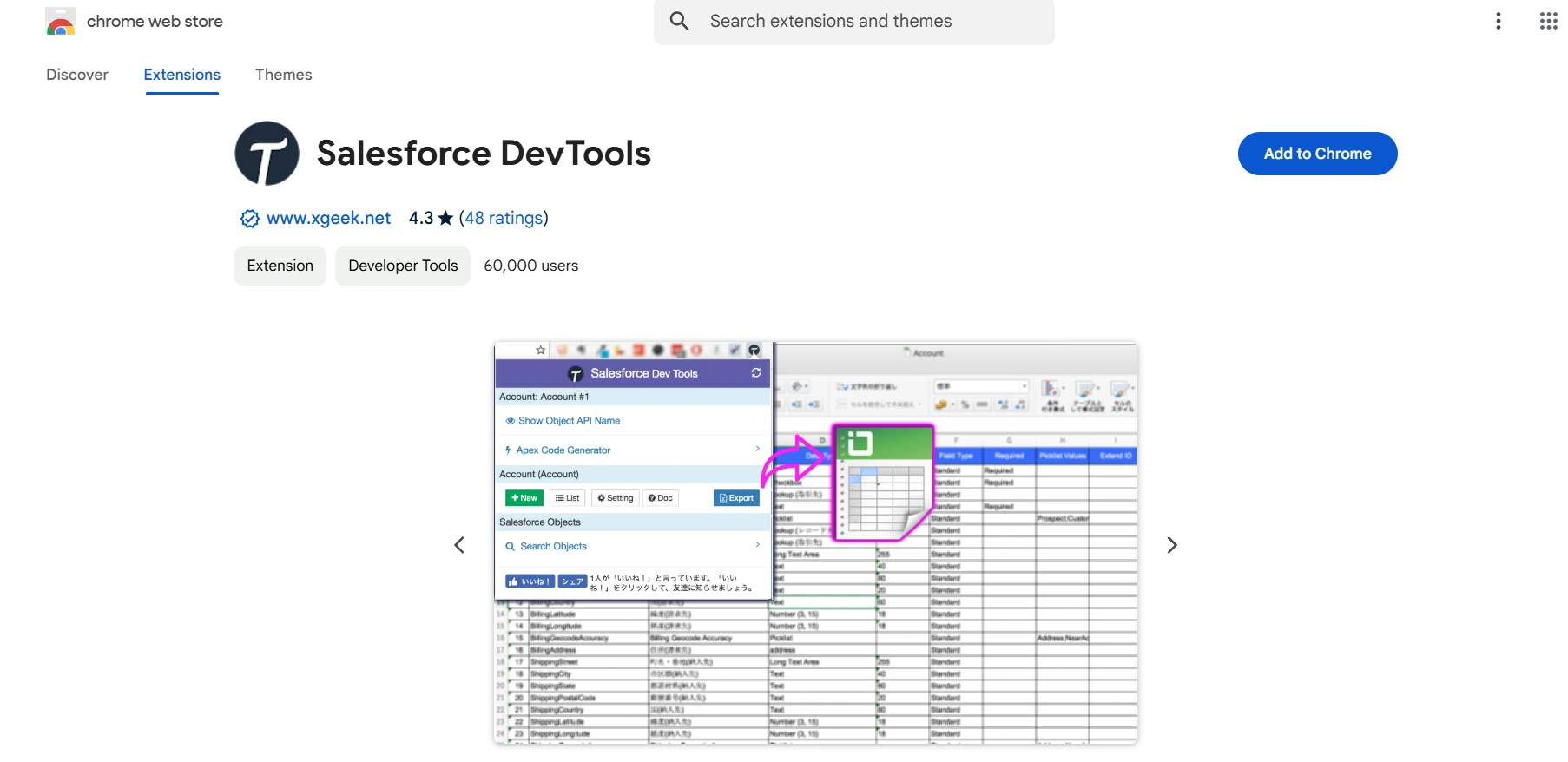Screen dimensions: 1568x762
Task: Click the Chrome Web Store logo
Action: click(61, 21)
